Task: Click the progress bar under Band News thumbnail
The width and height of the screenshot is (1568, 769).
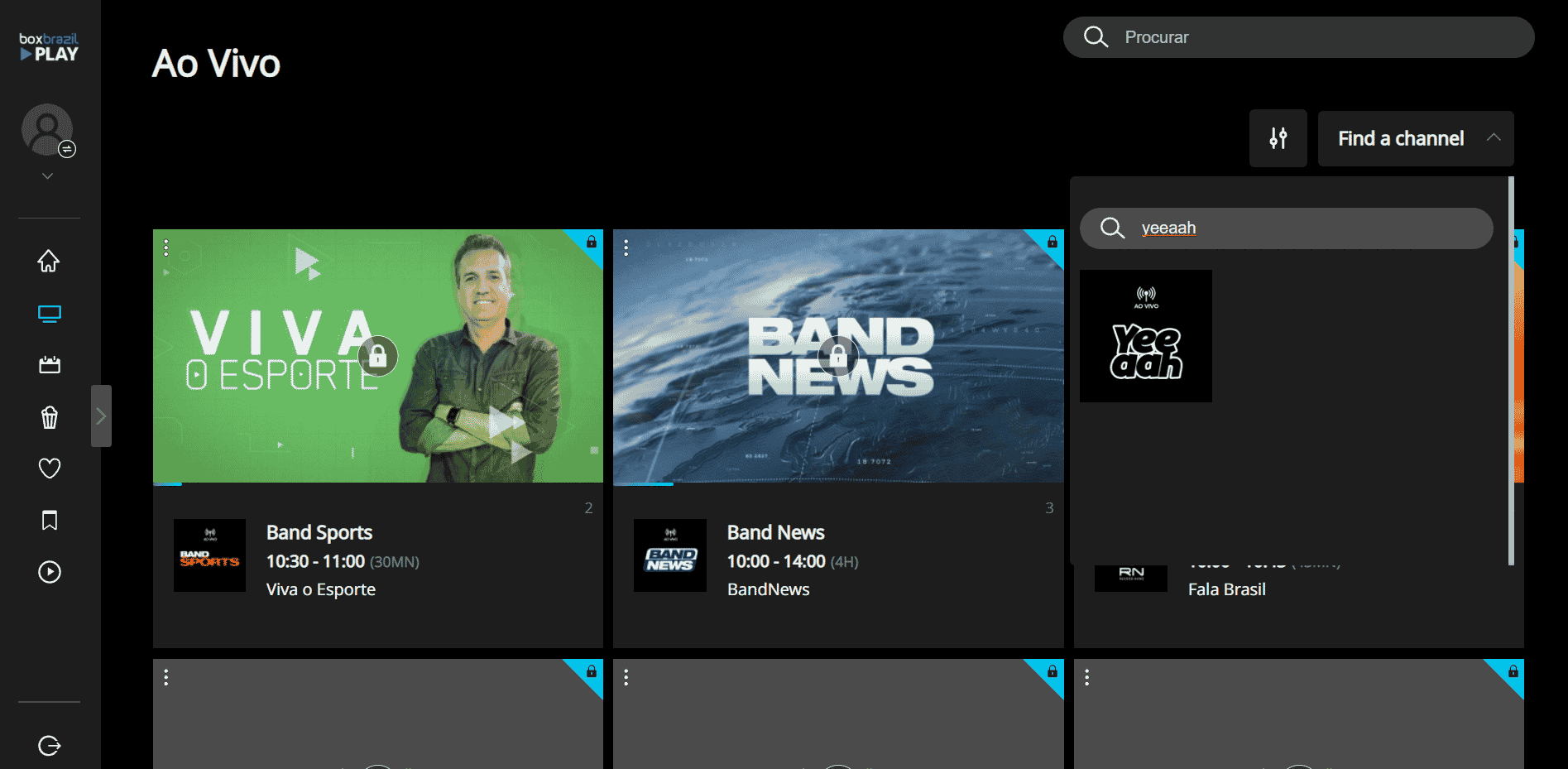Action: click(x=838, y=484)
